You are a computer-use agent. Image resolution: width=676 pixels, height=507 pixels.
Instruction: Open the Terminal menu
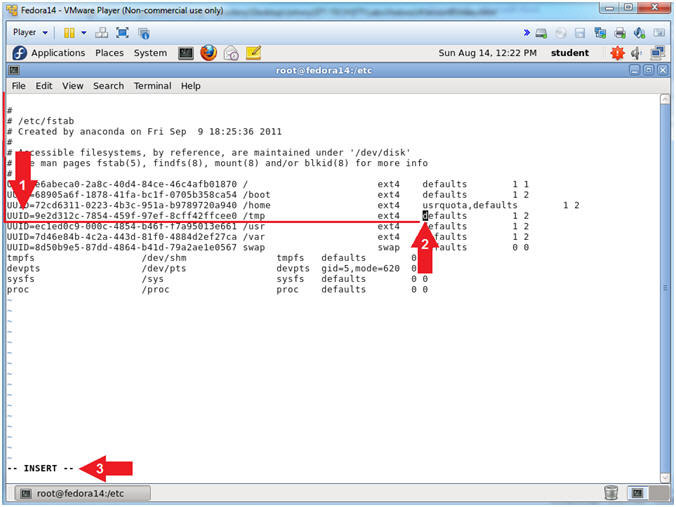(x=153, y=86)
